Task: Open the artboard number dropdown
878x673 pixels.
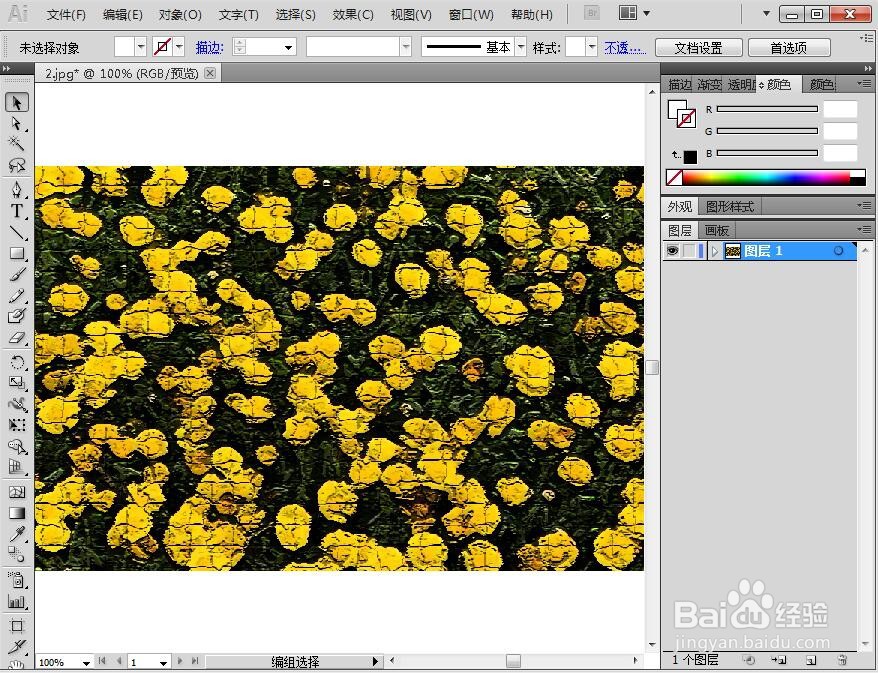Action: coord(163,662)
